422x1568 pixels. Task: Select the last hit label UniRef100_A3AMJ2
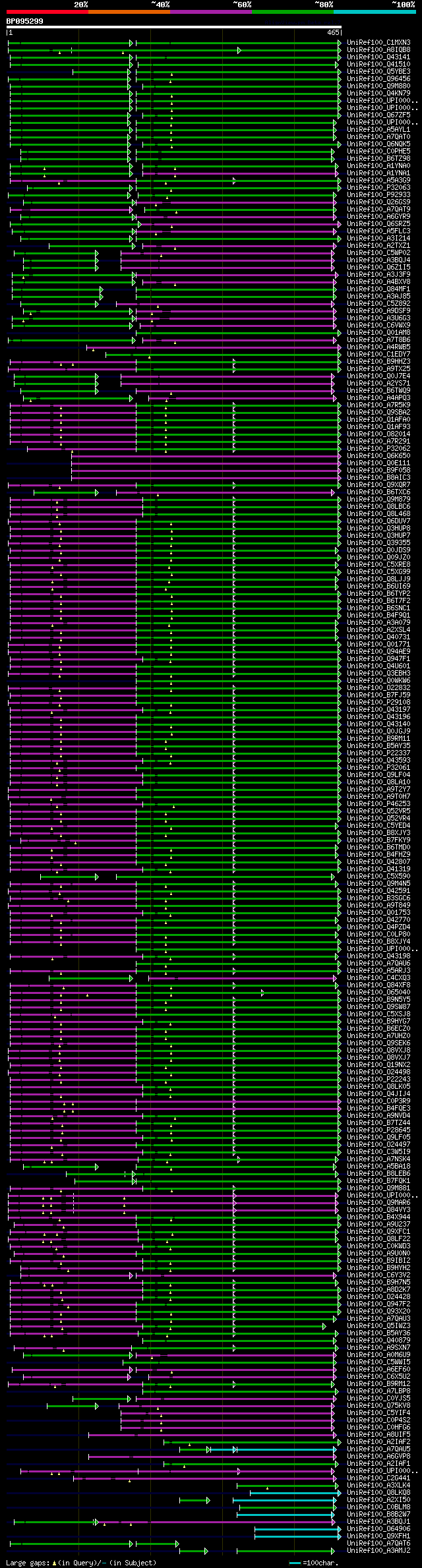point(378,1550)
